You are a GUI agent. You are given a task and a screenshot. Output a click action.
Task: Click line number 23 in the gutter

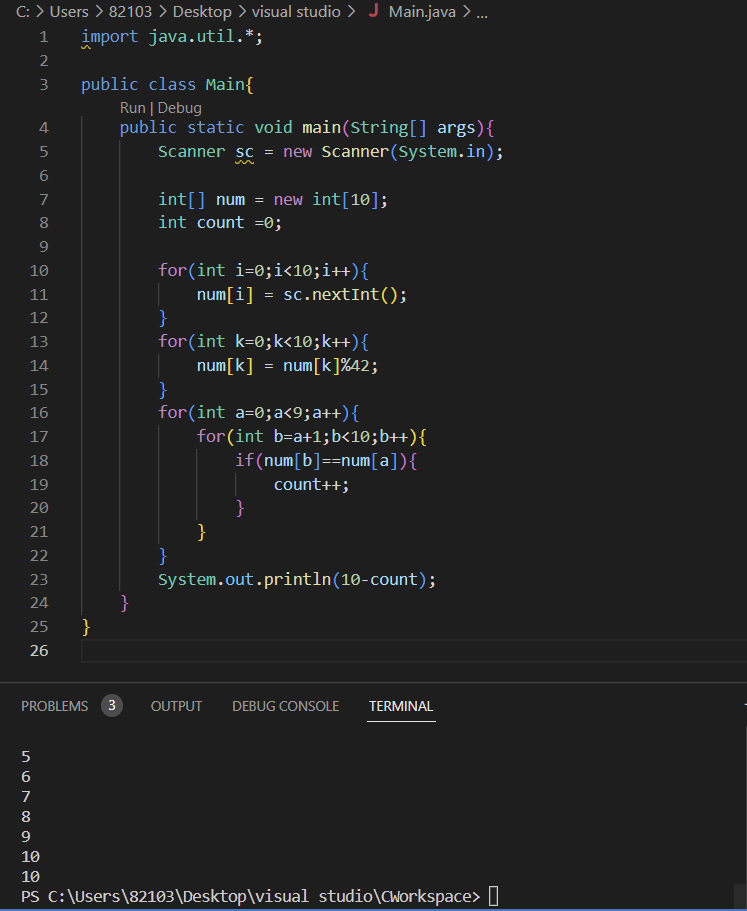(39, 579)
